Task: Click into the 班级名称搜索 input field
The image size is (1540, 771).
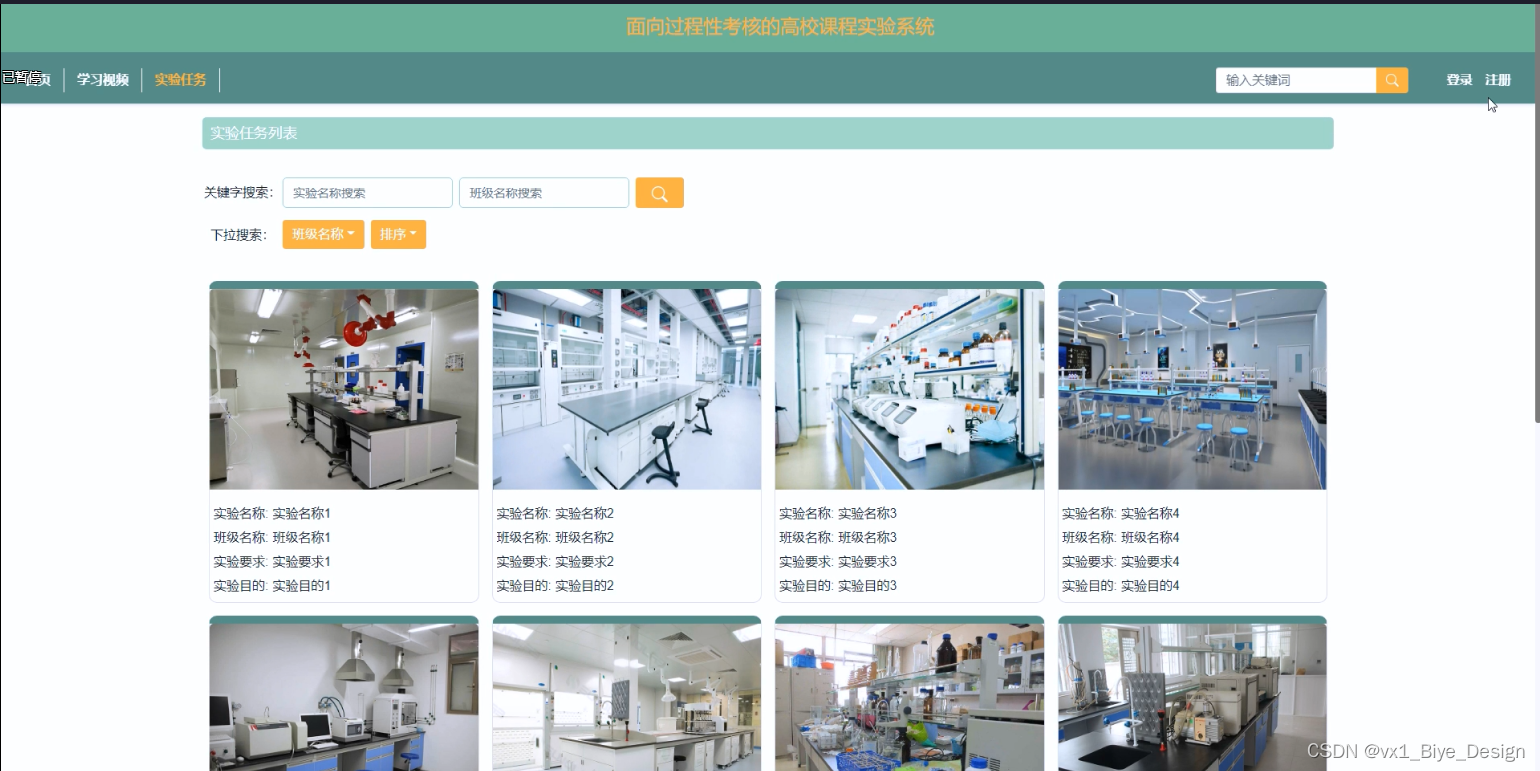Action: click(x=544, y=193)
